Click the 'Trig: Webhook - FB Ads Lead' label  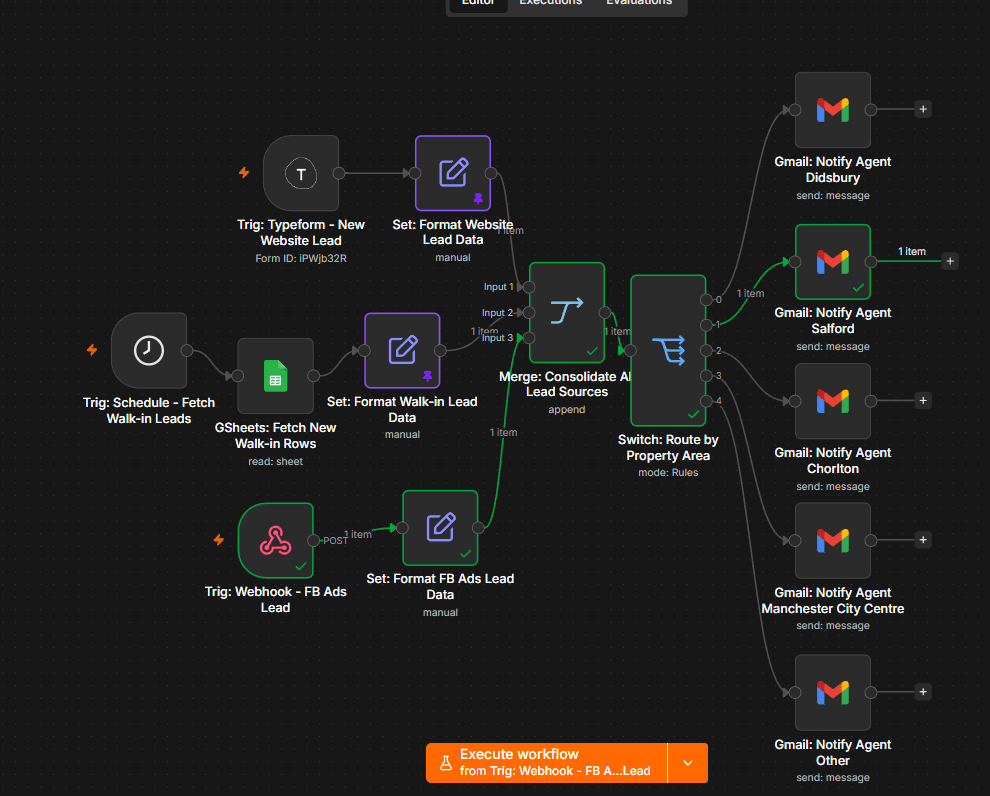pos(275,600)
